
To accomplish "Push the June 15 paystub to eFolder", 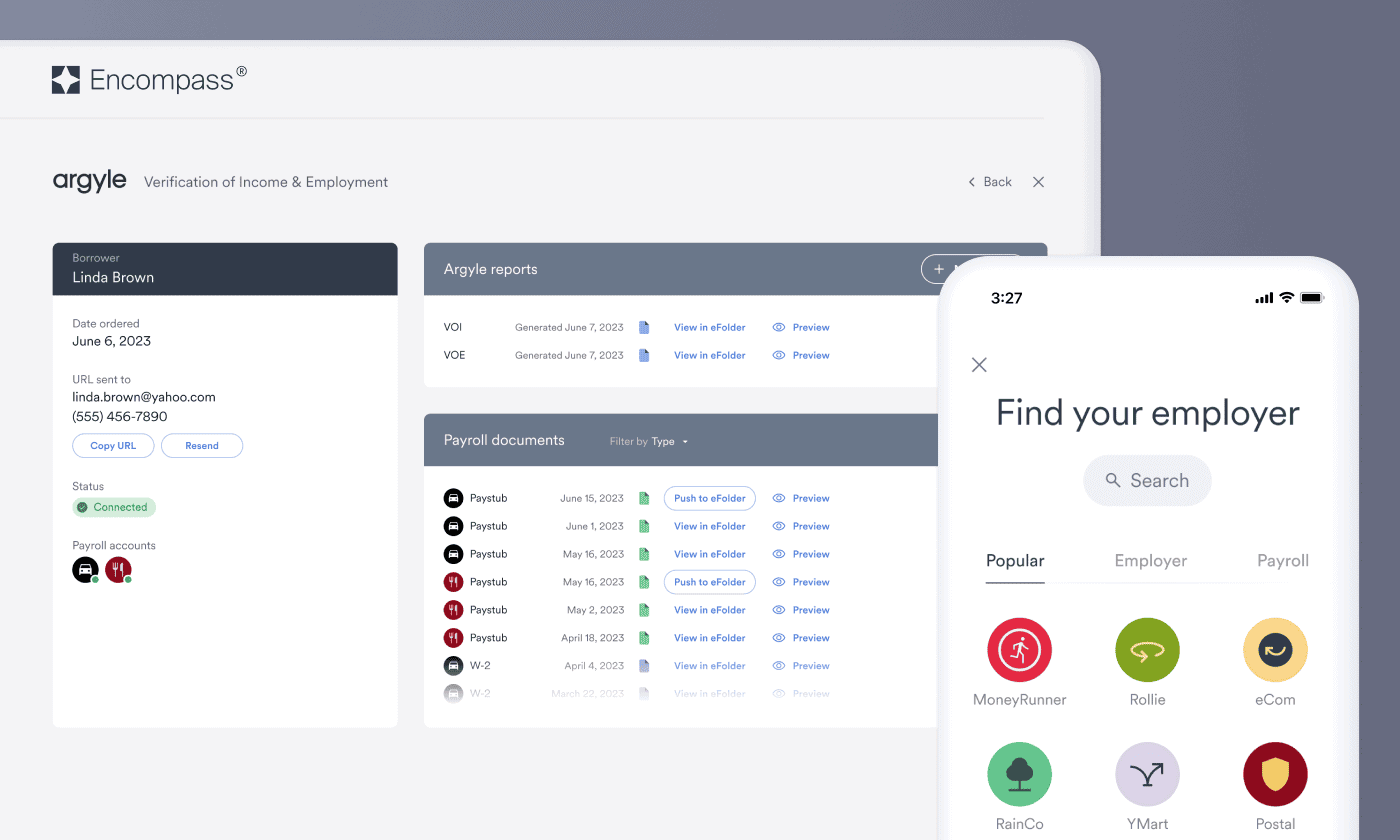I will (x=710, y=498).
